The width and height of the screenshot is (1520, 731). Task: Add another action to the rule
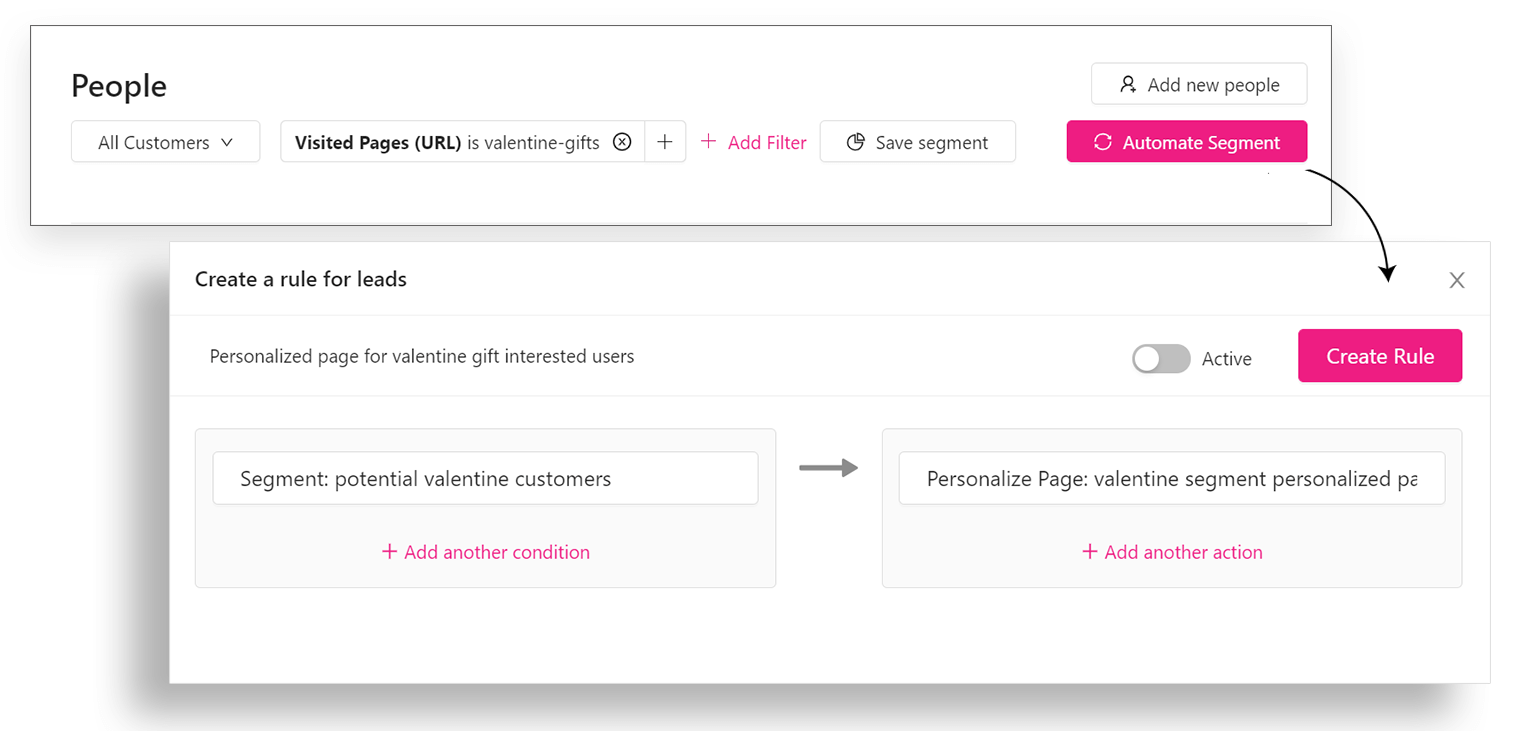[x=1172, y=552]
